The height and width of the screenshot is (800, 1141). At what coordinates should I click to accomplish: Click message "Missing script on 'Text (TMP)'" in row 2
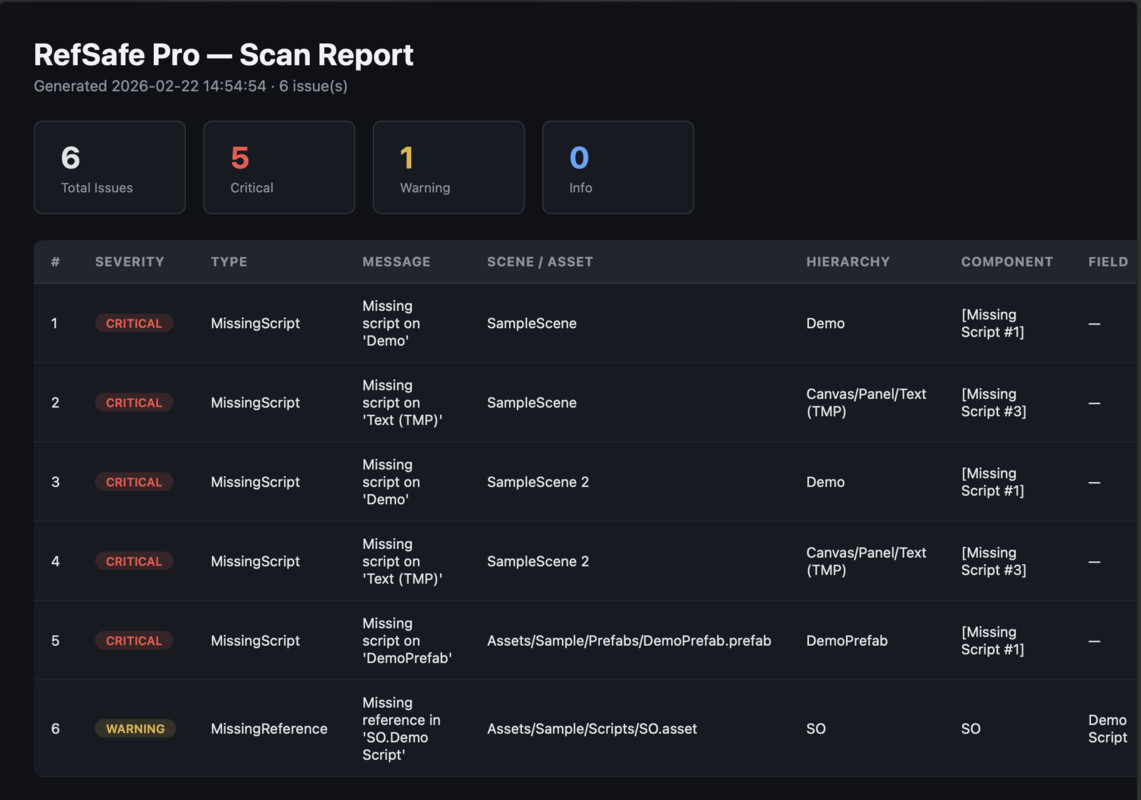pyautogui.click(x=402, y=403)
